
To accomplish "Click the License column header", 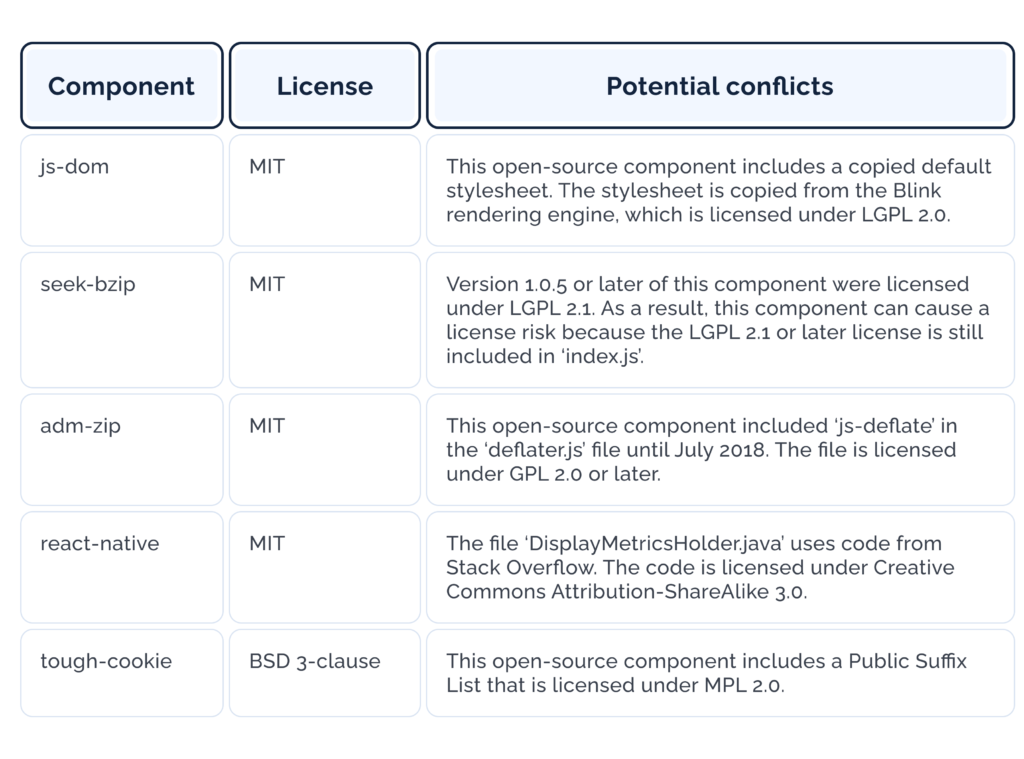I will click(x=324, y=86).
